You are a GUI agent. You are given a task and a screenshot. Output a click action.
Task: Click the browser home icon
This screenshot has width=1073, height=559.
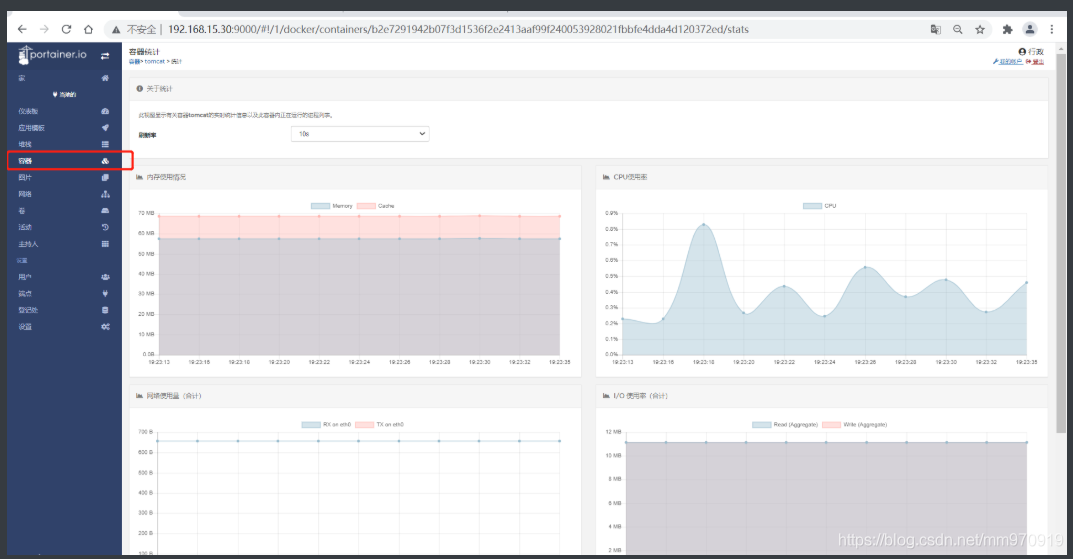pyautogui.click(x=88, y=29)
